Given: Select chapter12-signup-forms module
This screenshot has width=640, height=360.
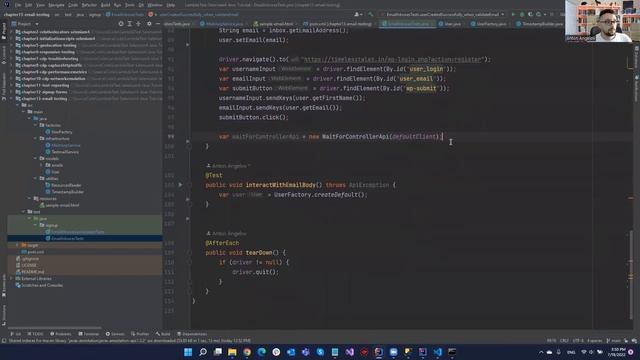Looking at the screenshot, I should pos(42,92).
